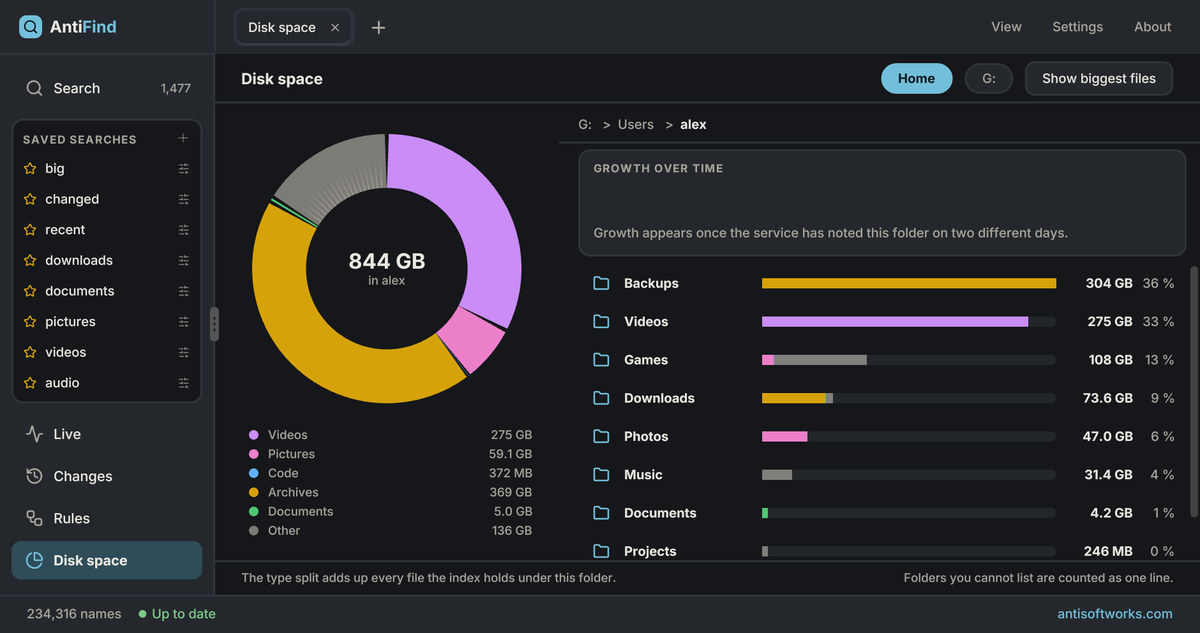This screenshot has height=633, width=1200.
Task: Click the star icon beside 'downloads'
Action: [x=30, y=260]
